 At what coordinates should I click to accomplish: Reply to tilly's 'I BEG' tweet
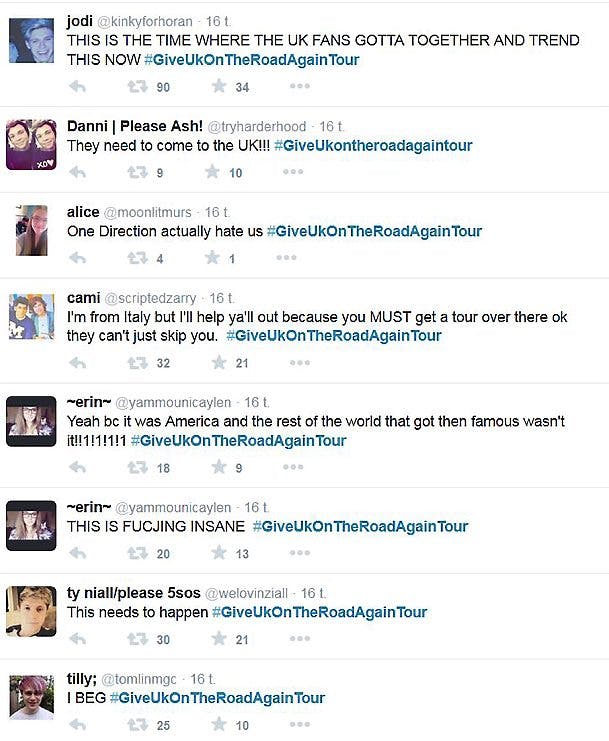coord(77,725)
